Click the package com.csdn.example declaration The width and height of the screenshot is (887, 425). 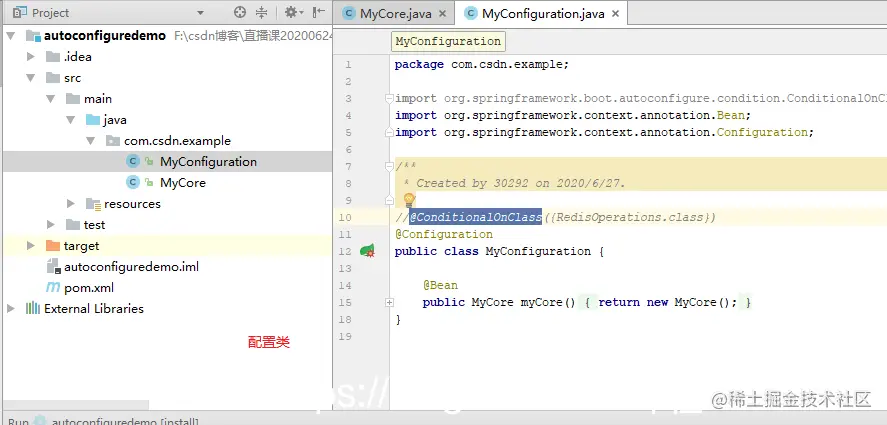pos(481,65)
